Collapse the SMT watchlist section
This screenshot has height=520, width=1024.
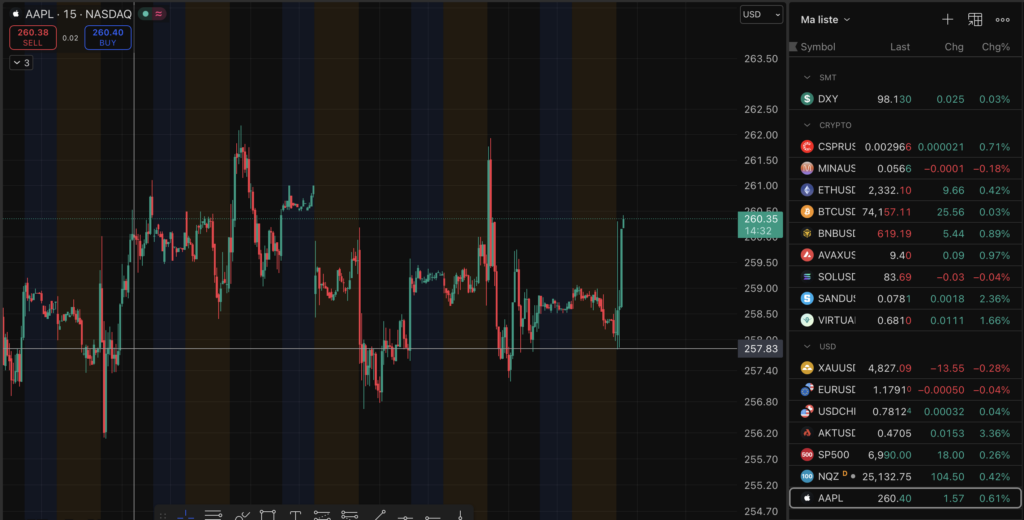pyautogui.click(x=808, y=77)
